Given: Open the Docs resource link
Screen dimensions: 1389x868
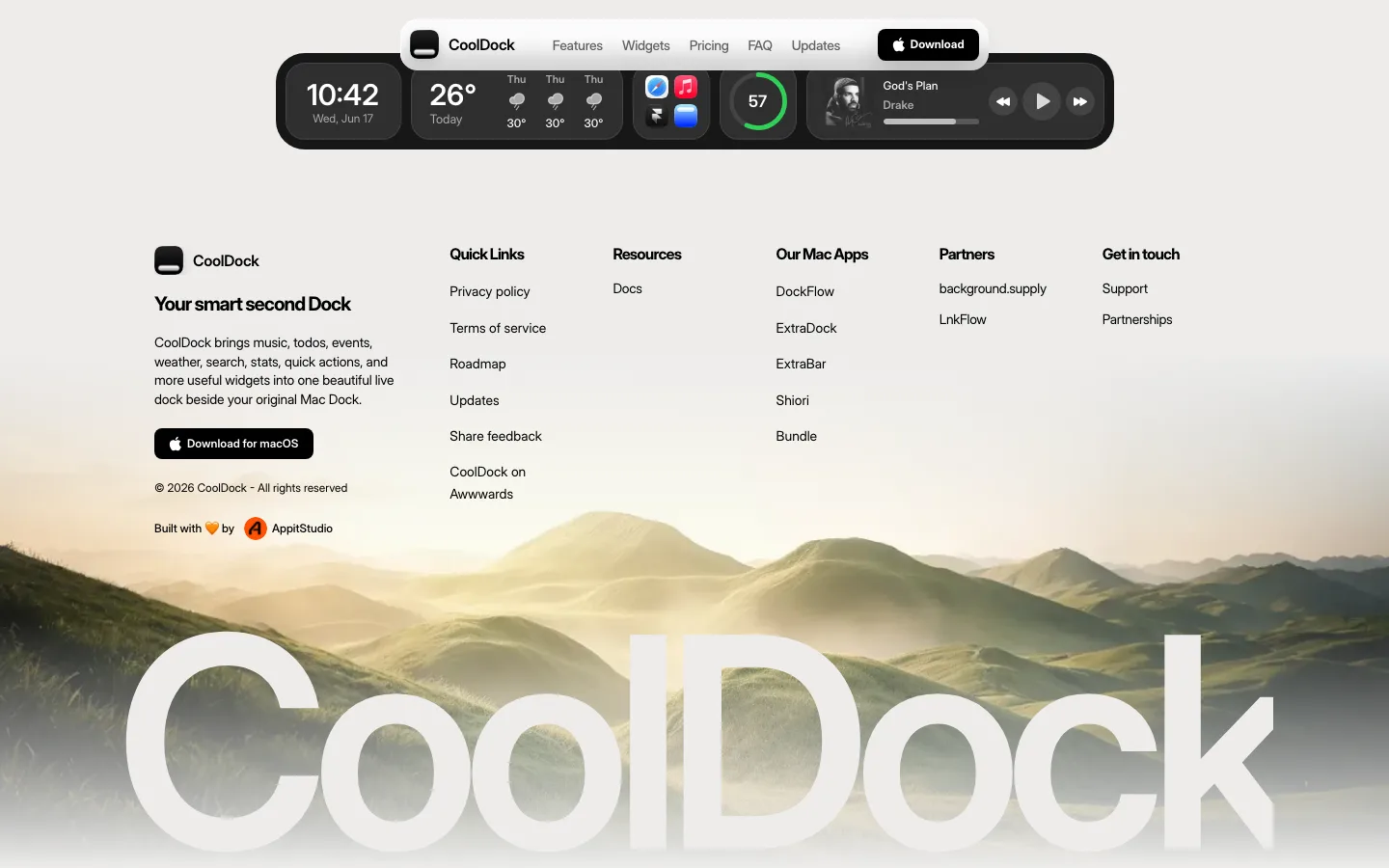Looking at the screenshot, I should coord(628,288).
